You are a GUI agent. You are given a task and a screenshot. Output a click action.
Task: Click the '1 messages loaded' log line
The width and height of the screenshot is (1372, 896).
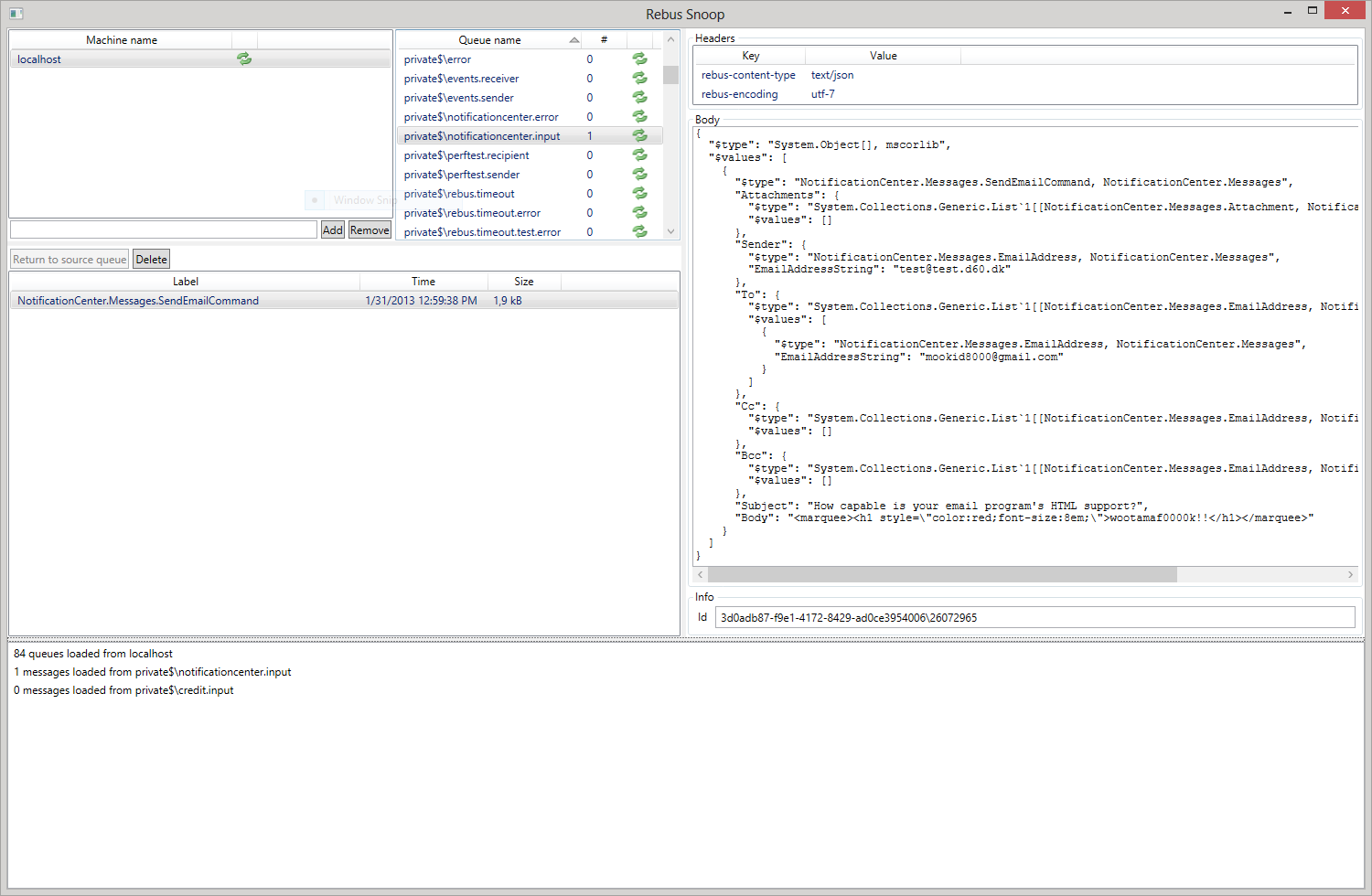pos(153,671)
